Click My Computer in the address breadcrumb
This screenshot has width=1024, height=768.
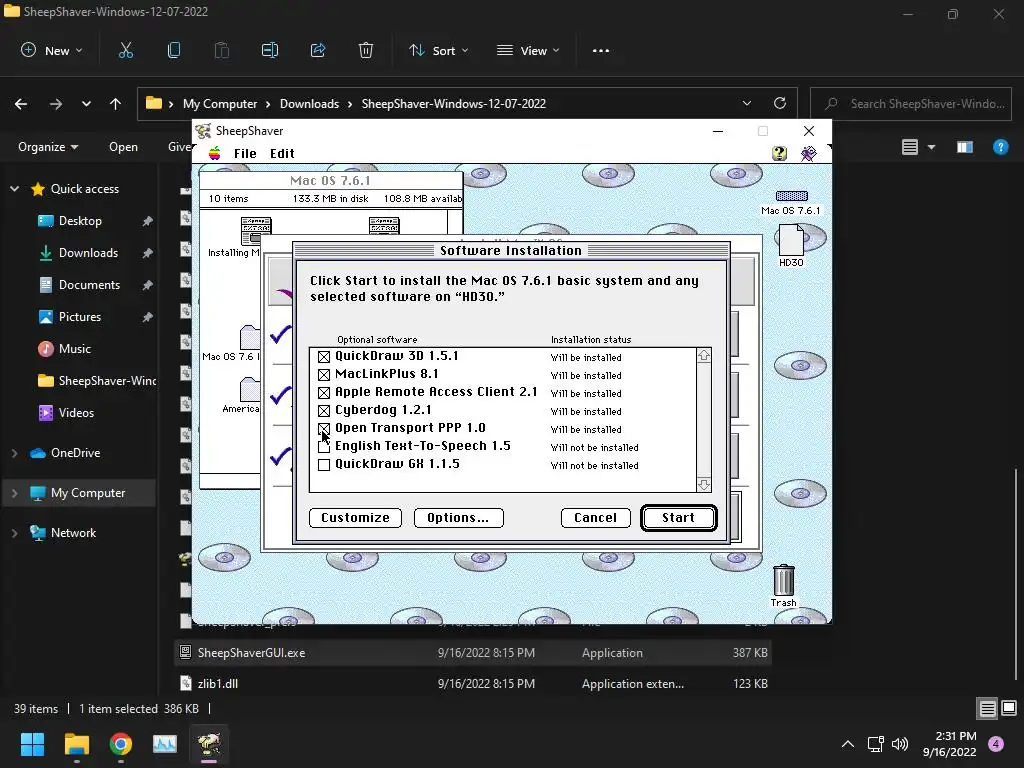click(x=220, y=104)
